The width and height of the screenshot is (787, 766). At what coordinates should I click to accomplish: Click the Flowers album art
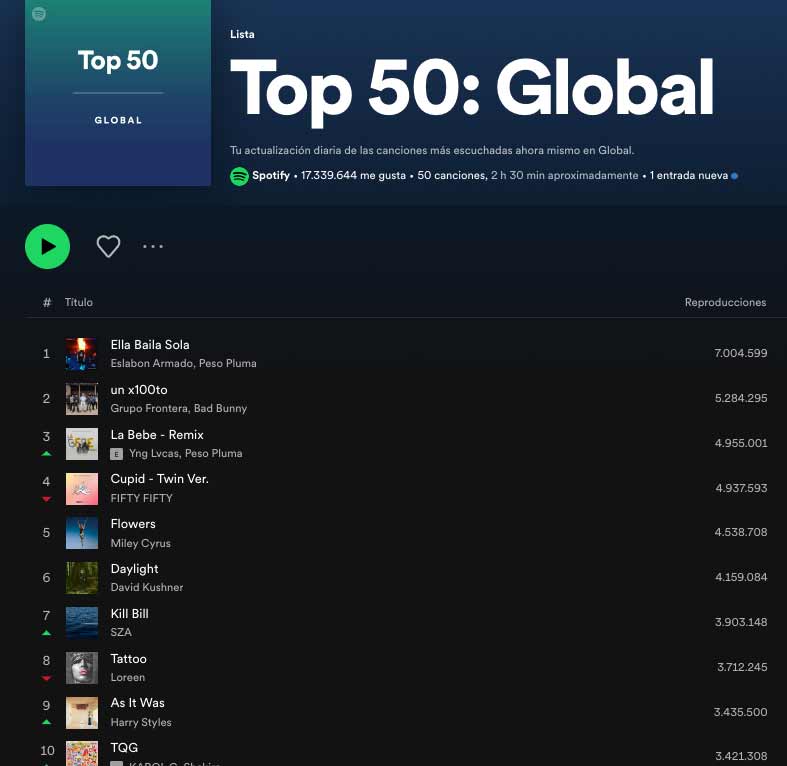(x=82, y=533)
